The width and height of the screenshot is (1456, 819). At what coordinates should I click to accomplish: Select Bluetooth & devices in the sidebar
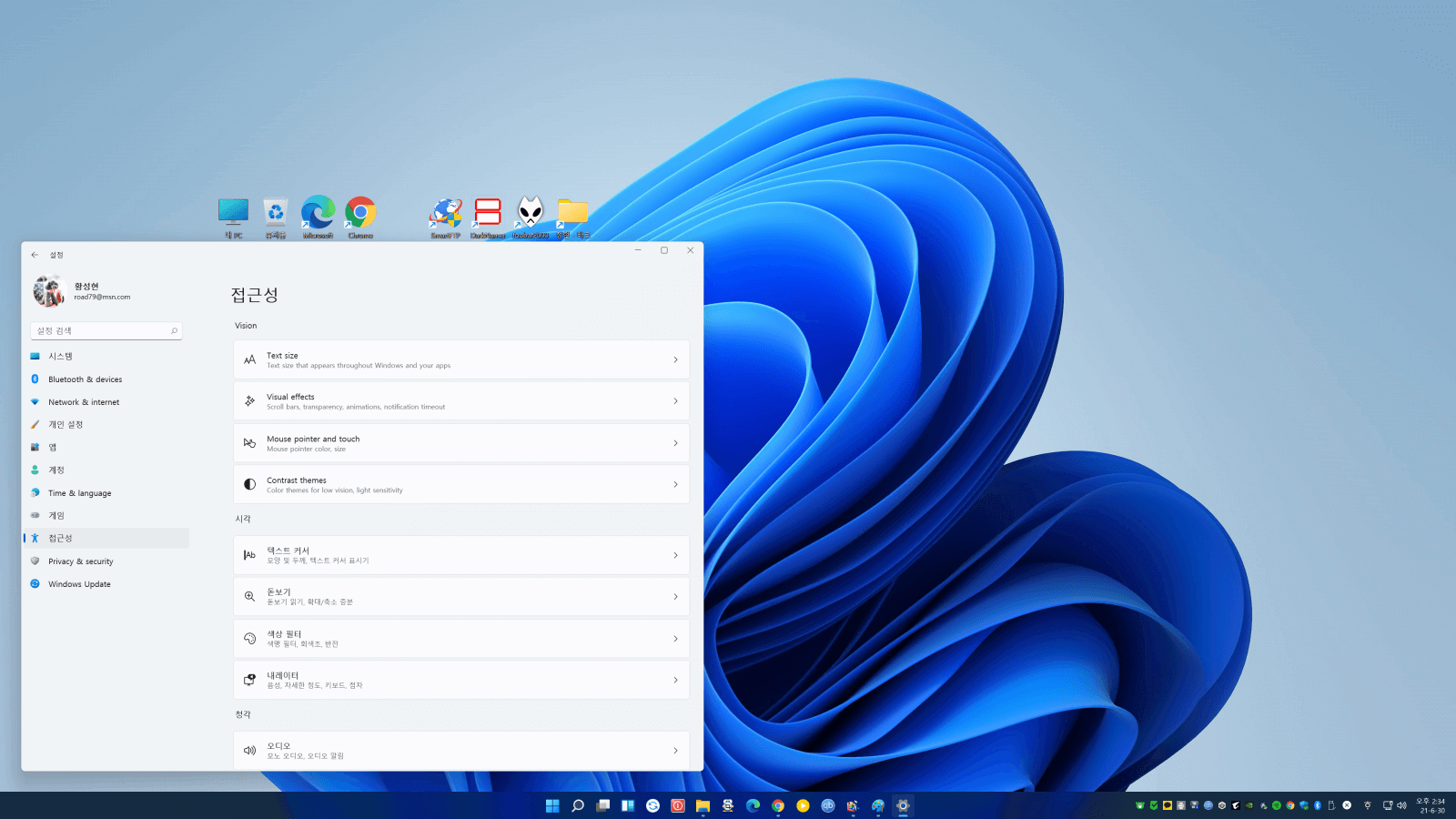click(106, 379)
